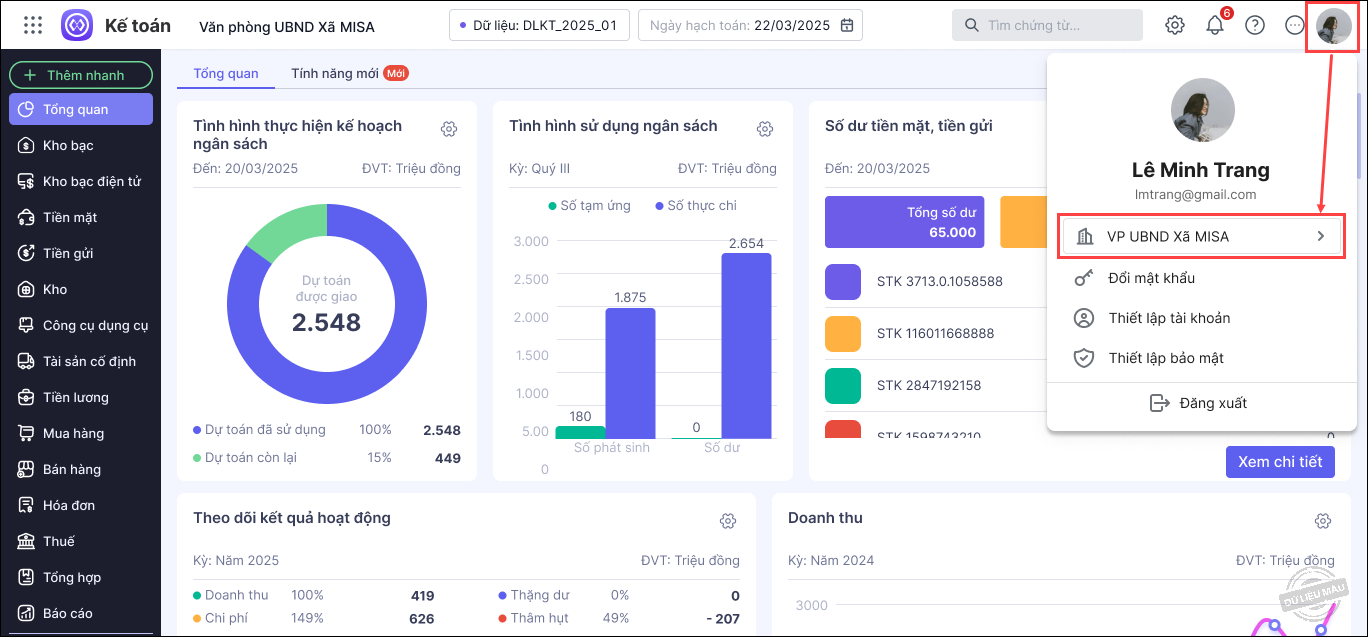This screenshot has height=637, width=1368.
Task: Click the Thêm nhanh button
Action: coord(81,75)
